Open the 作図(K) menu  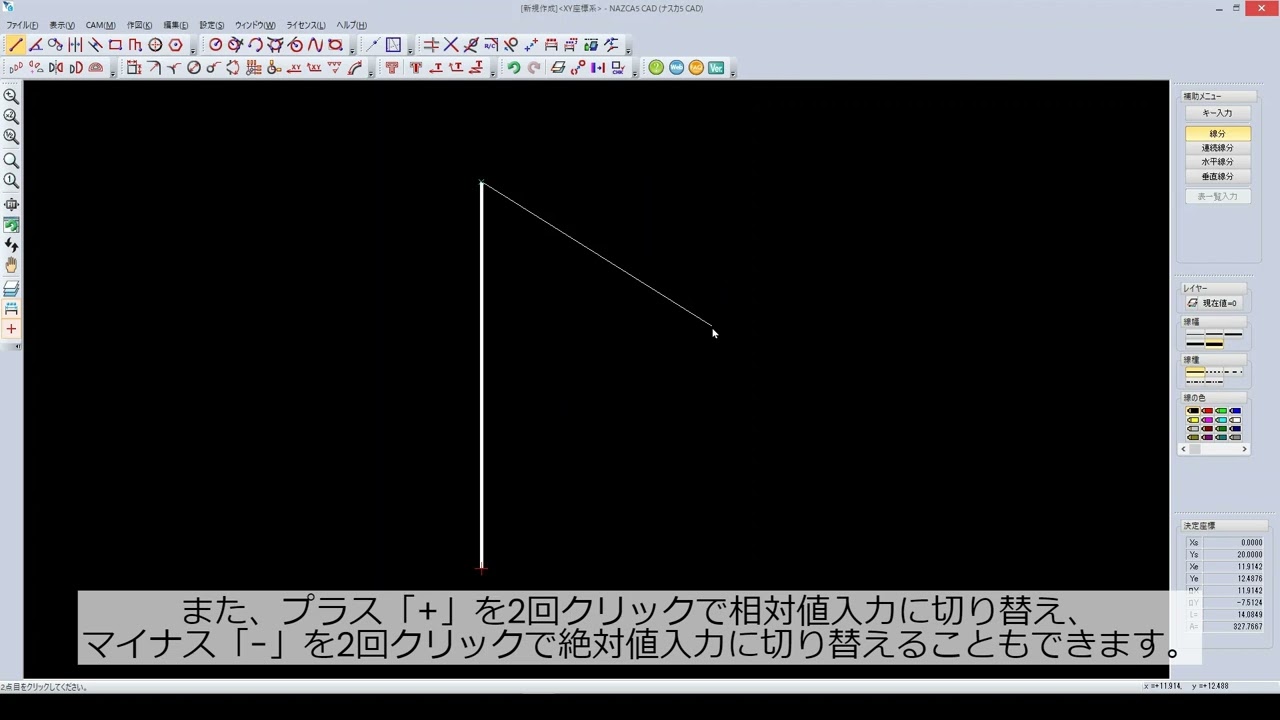coord(139,25)
